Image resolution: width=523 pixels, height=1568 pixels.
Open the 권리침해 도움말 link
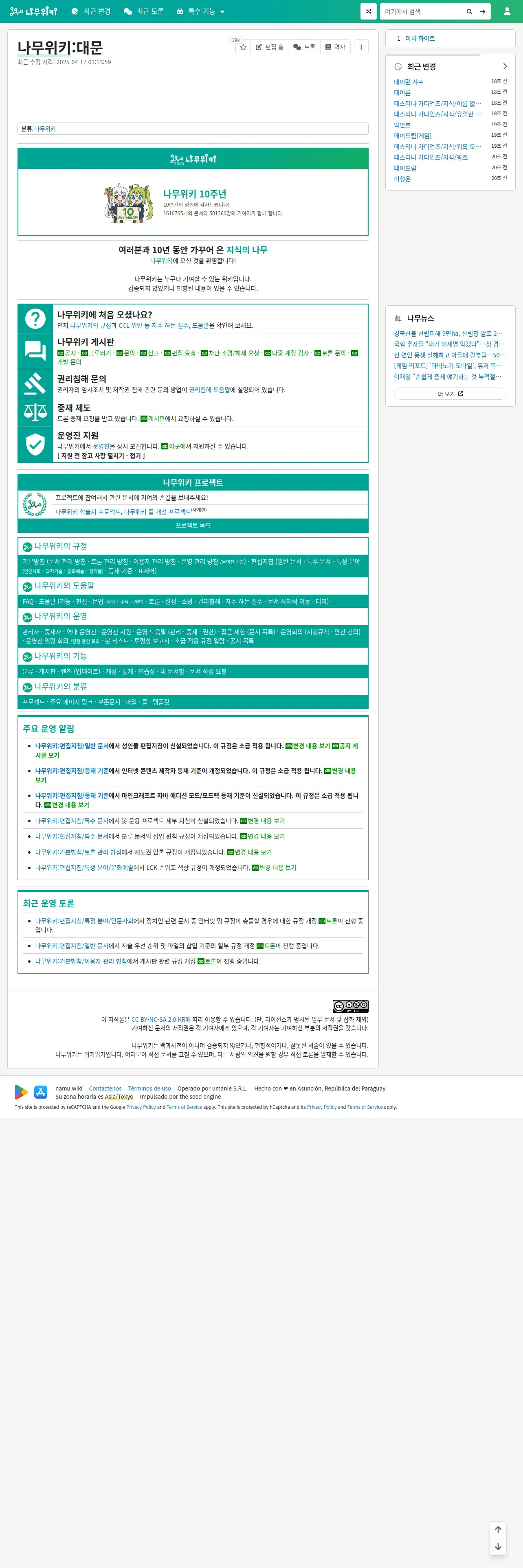209,390
